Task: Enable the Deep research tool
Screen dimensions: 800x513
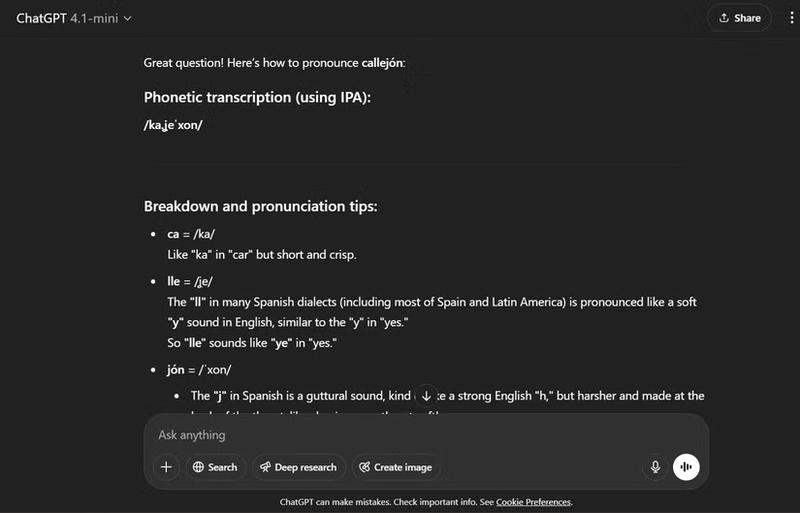Action: tap(298, 467)
